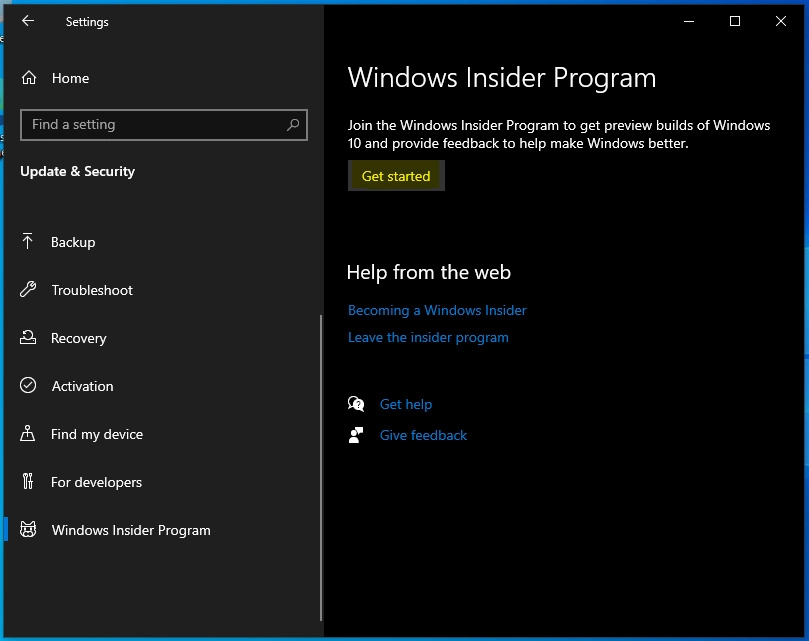
Task: Click the Settings window title text
Action: 87,22
